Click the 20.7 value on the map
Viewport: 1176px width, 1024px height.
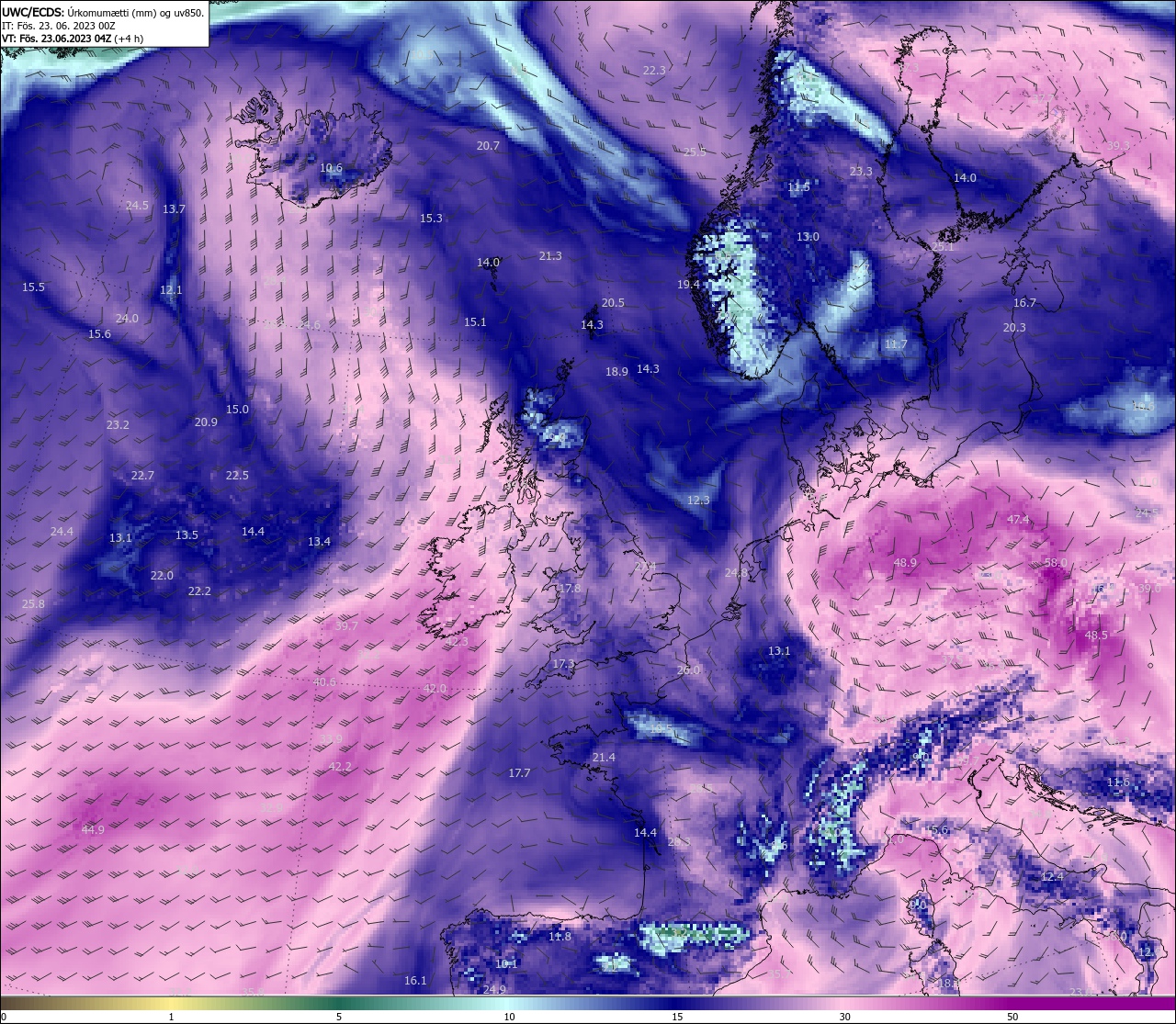[x=488, y=146]
